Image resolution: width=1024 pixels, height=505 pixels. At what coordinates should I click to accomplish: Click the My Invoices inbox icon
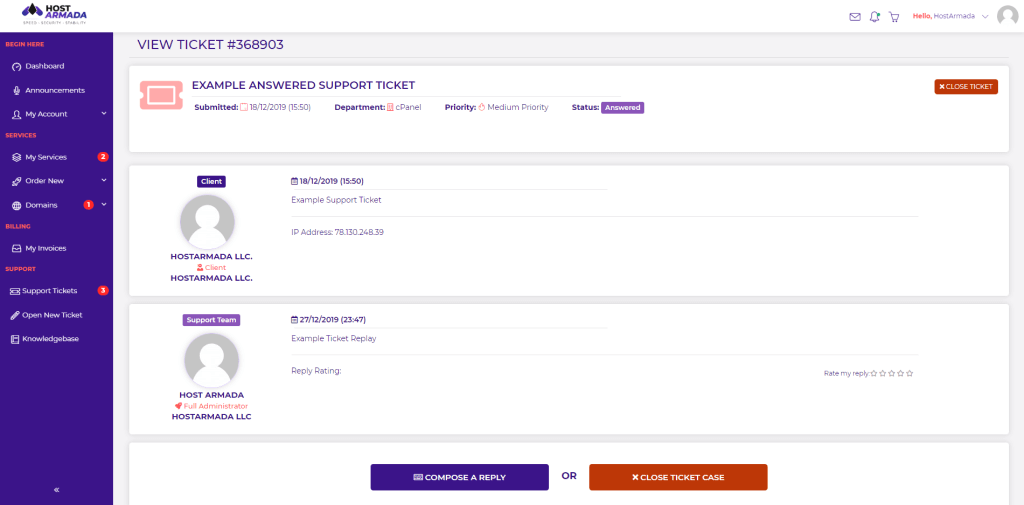[16, 248]
